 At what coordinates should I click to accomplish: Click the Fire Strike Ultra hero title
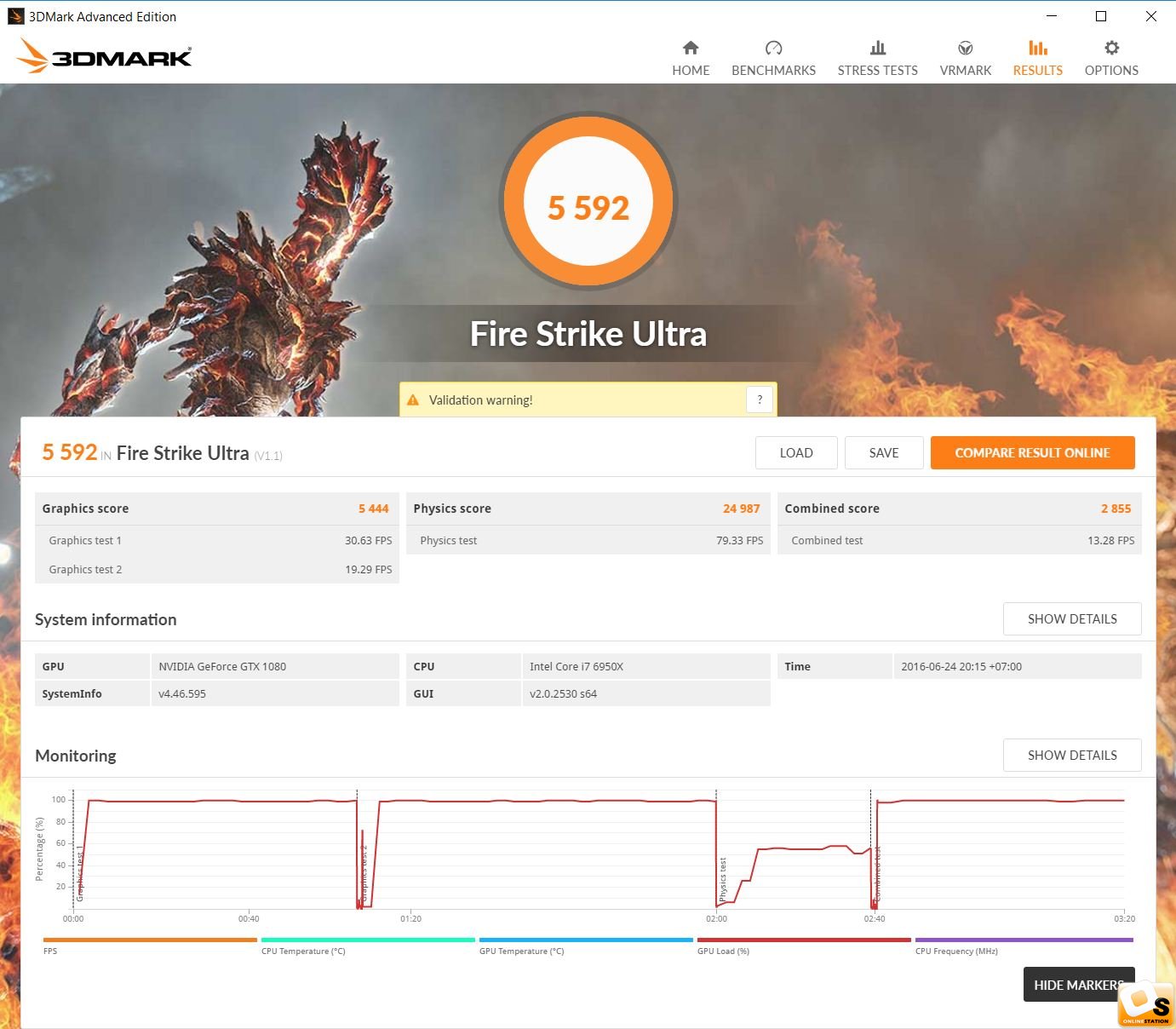coord(588,334)
